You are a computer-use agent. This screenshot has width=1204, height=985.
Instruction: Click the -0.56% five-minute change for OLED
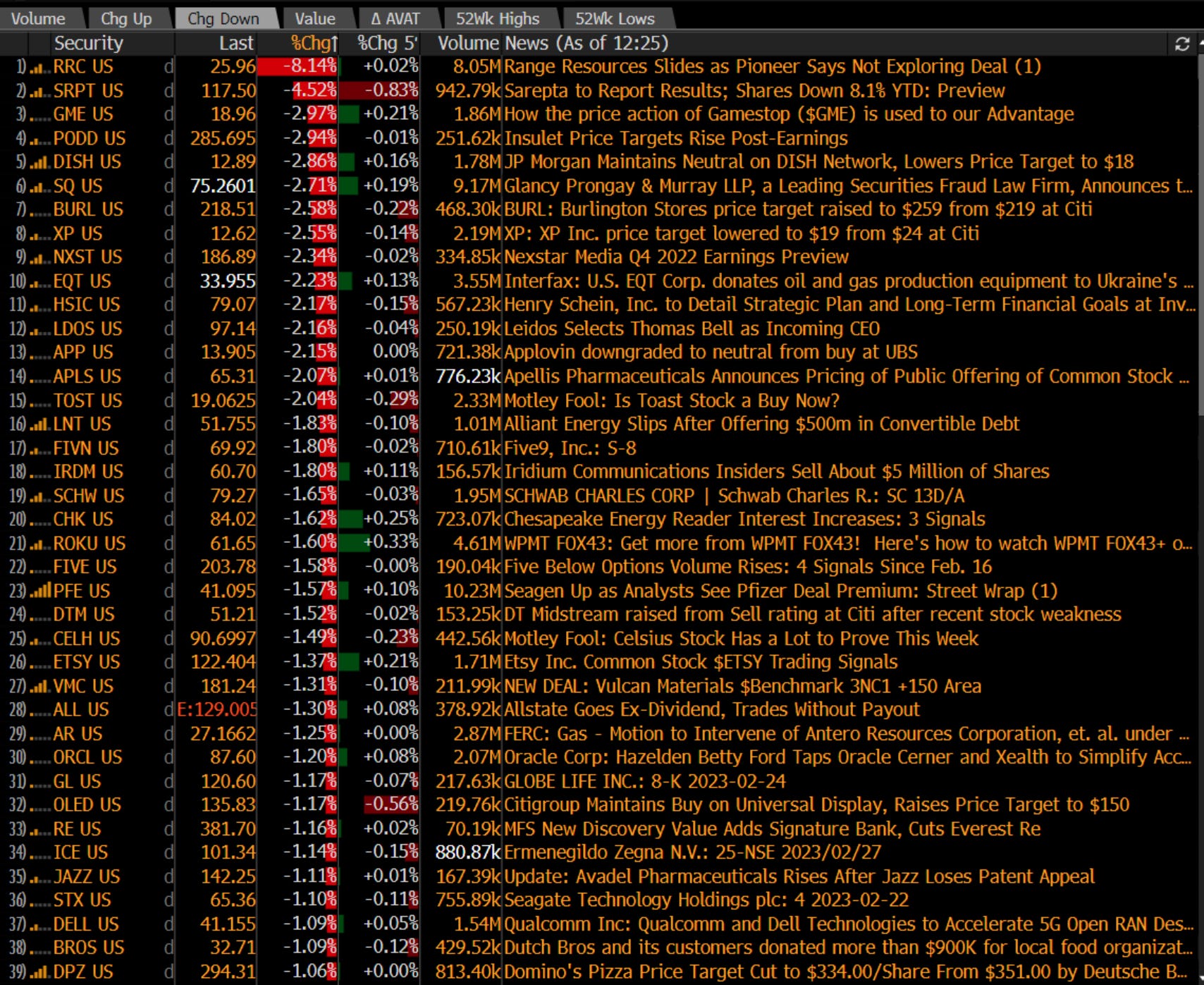pos(391,804)
